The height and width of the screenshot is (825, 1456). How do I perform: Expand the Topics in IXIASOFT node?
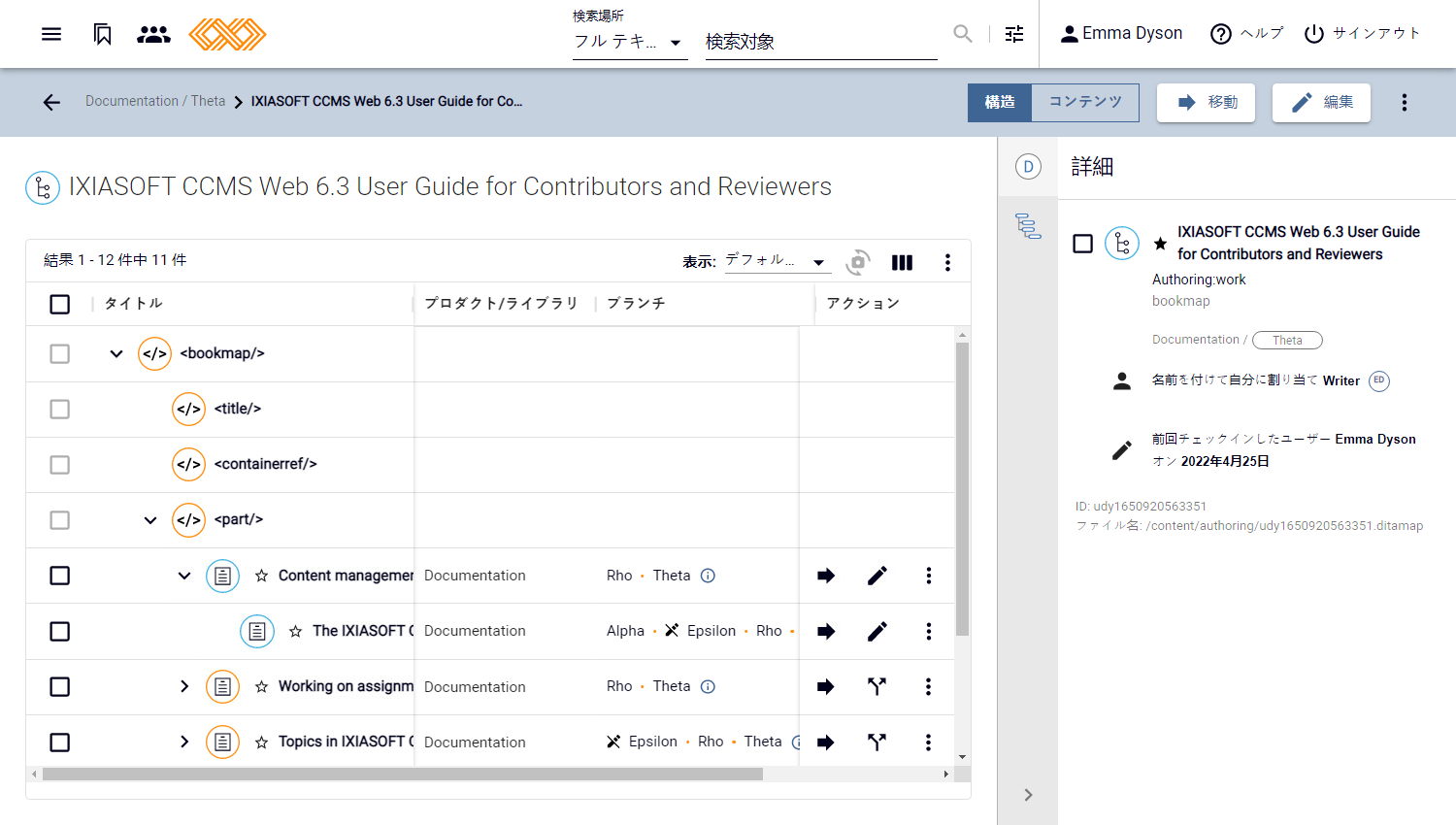184,742
